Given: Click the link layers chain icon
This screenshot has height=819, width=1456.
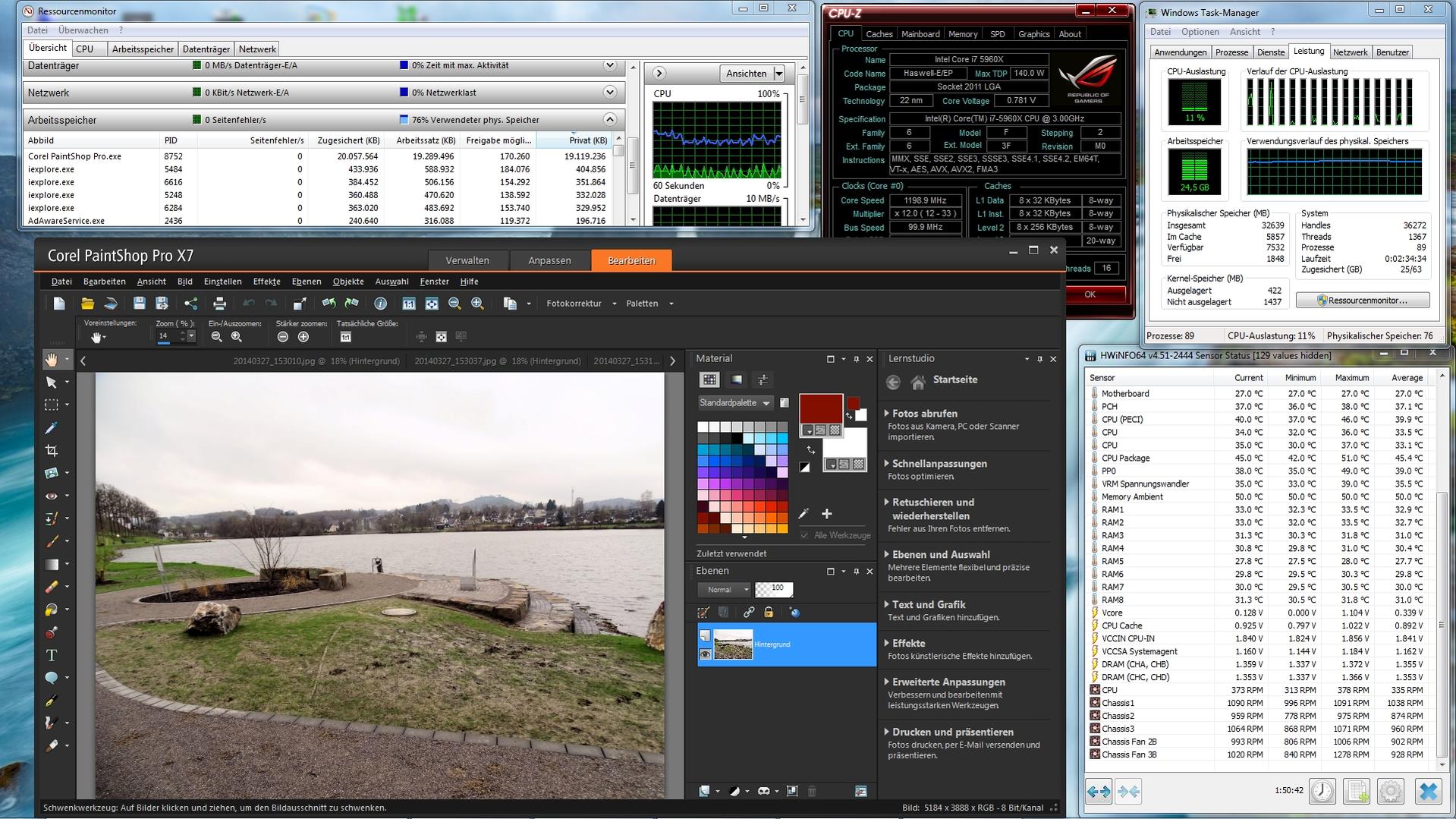Looking at the screenshot, I should (x=749, y=613).
